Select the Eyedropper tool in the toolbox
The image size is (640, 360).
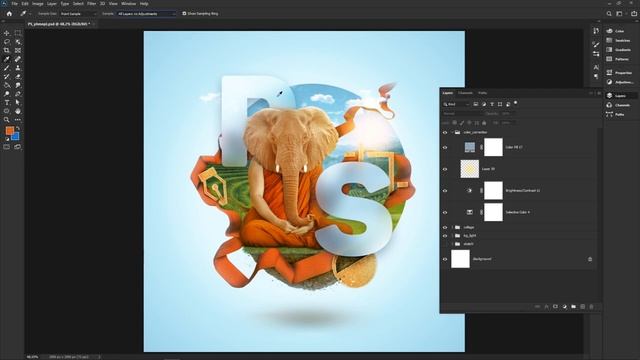click(x=7, y=59)
